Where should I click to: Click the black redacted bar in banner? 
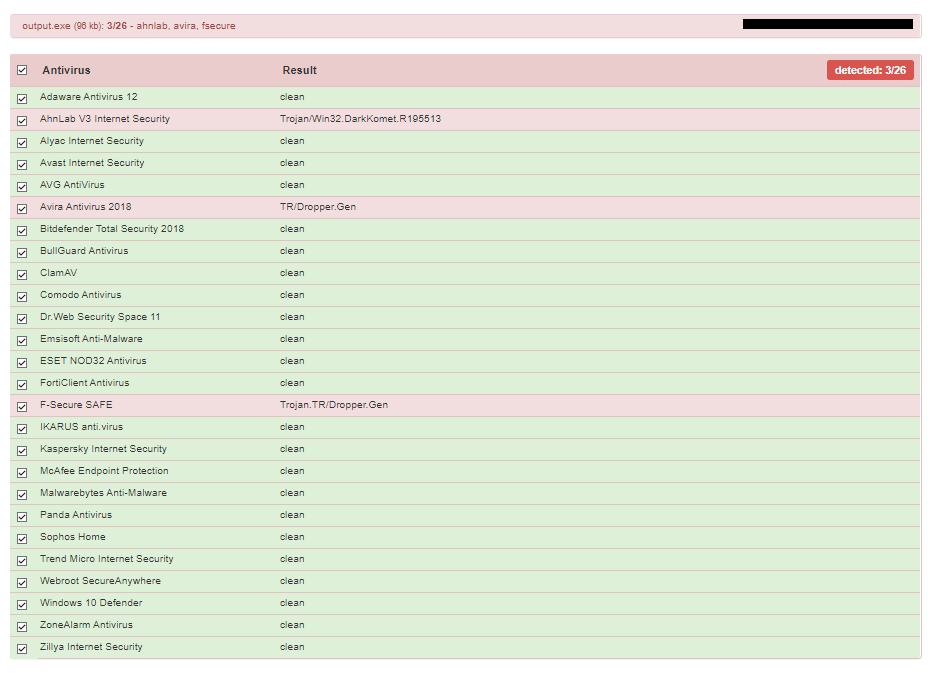[x=828, y=24]
